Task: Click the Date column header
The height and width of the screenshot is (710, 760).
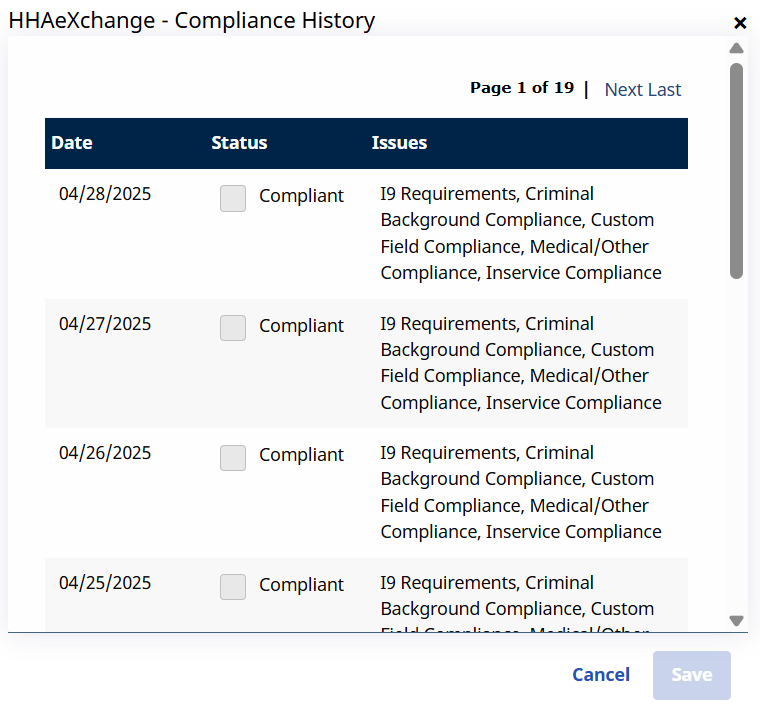Action: click(x=72, y=143)
